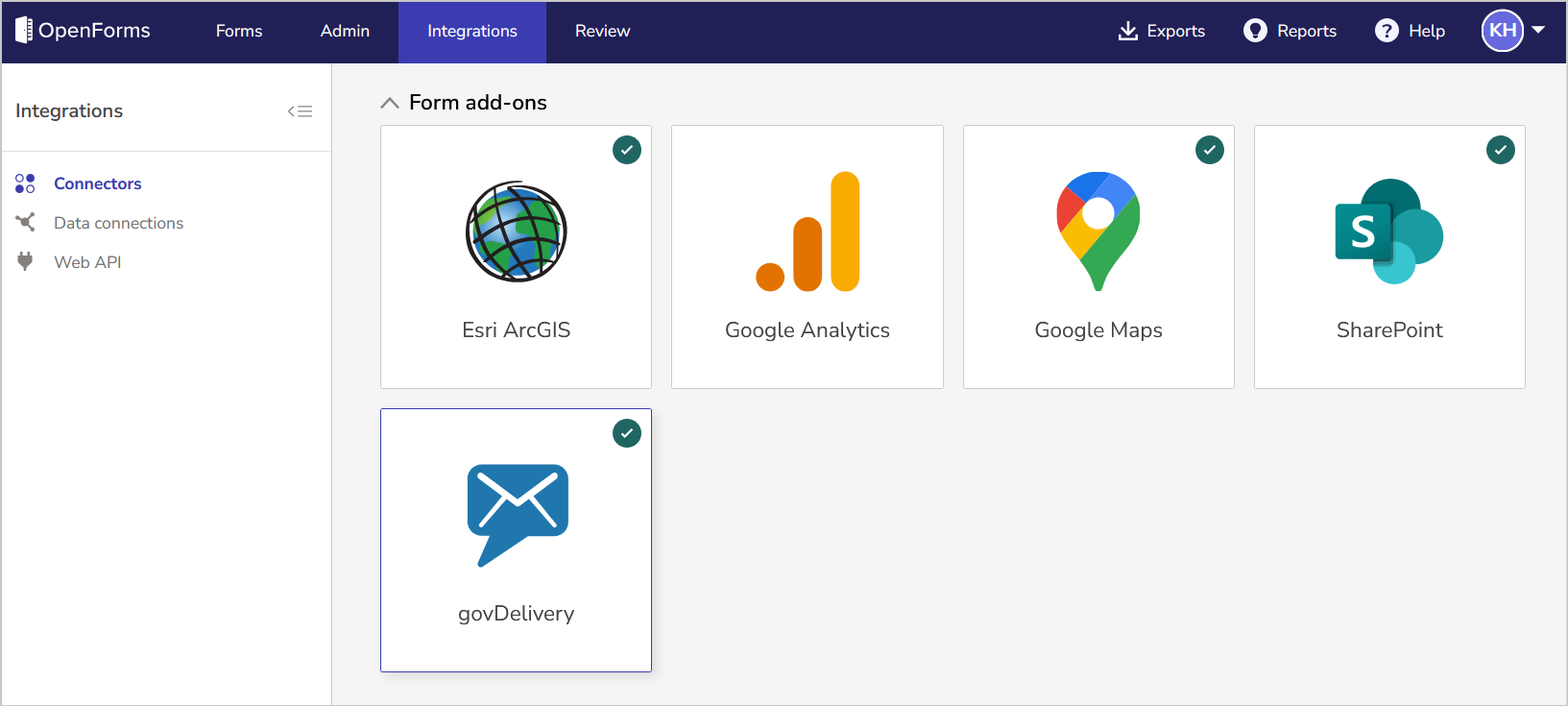Click the OpenForms logo icon

point(24,31)
